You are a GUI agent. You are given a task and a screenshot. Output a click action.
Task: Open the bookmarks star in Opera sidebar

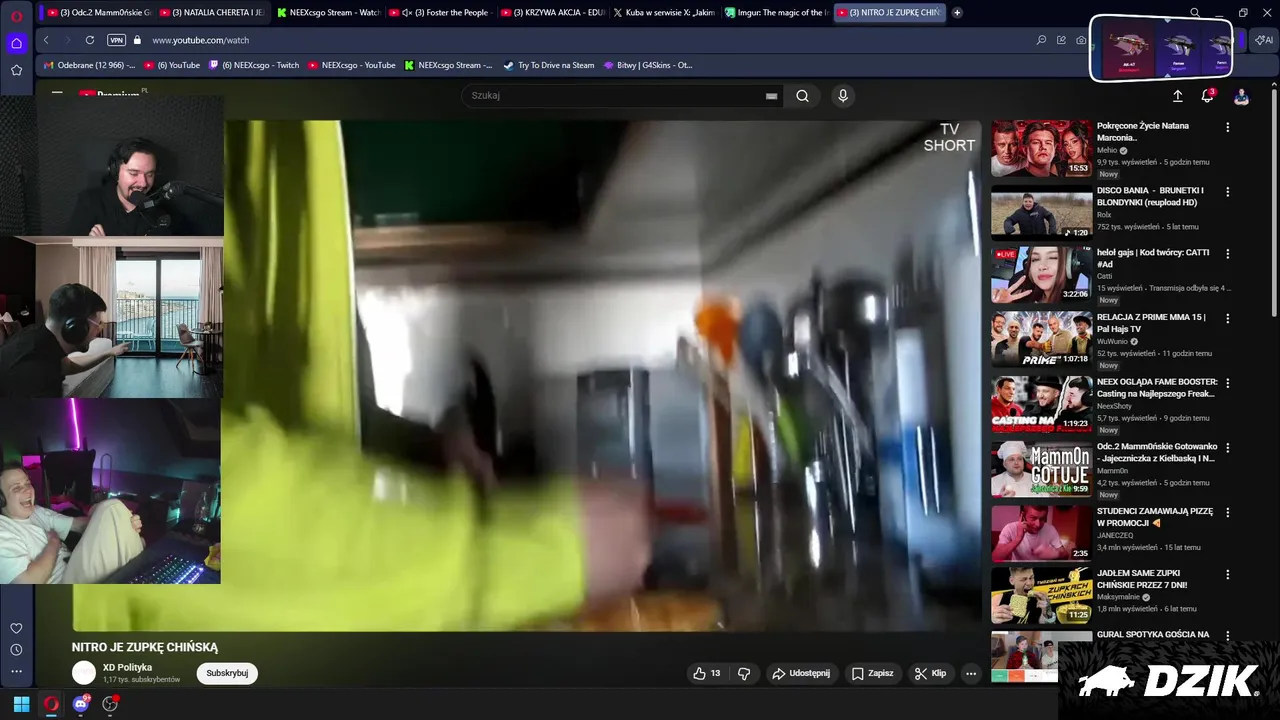[16, 70]
